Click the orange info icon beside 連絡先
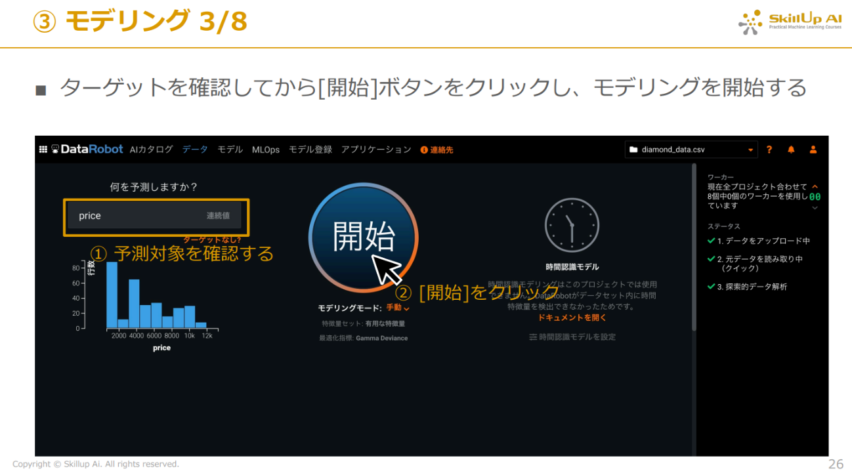Screen dimensions: 852x475 coord(424,150)
